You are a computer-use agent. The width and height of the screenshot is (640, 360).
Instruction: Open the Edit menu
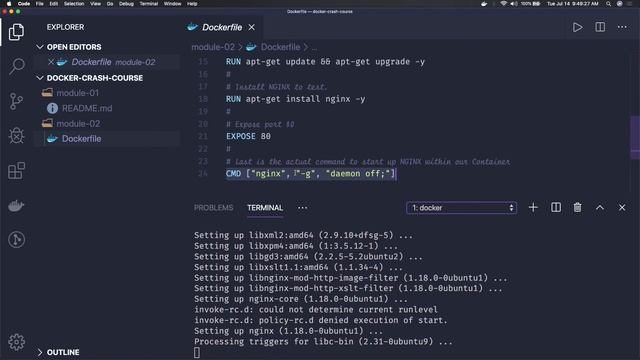click(53, 4)
